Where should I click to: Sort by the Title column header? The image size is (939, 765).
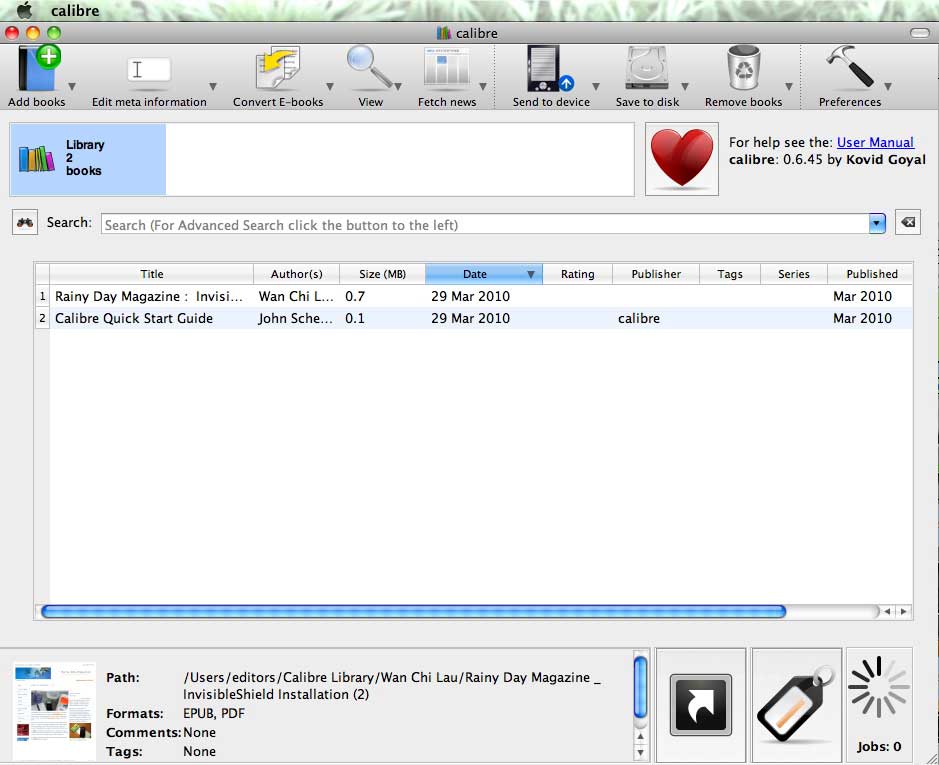[152, 274]
